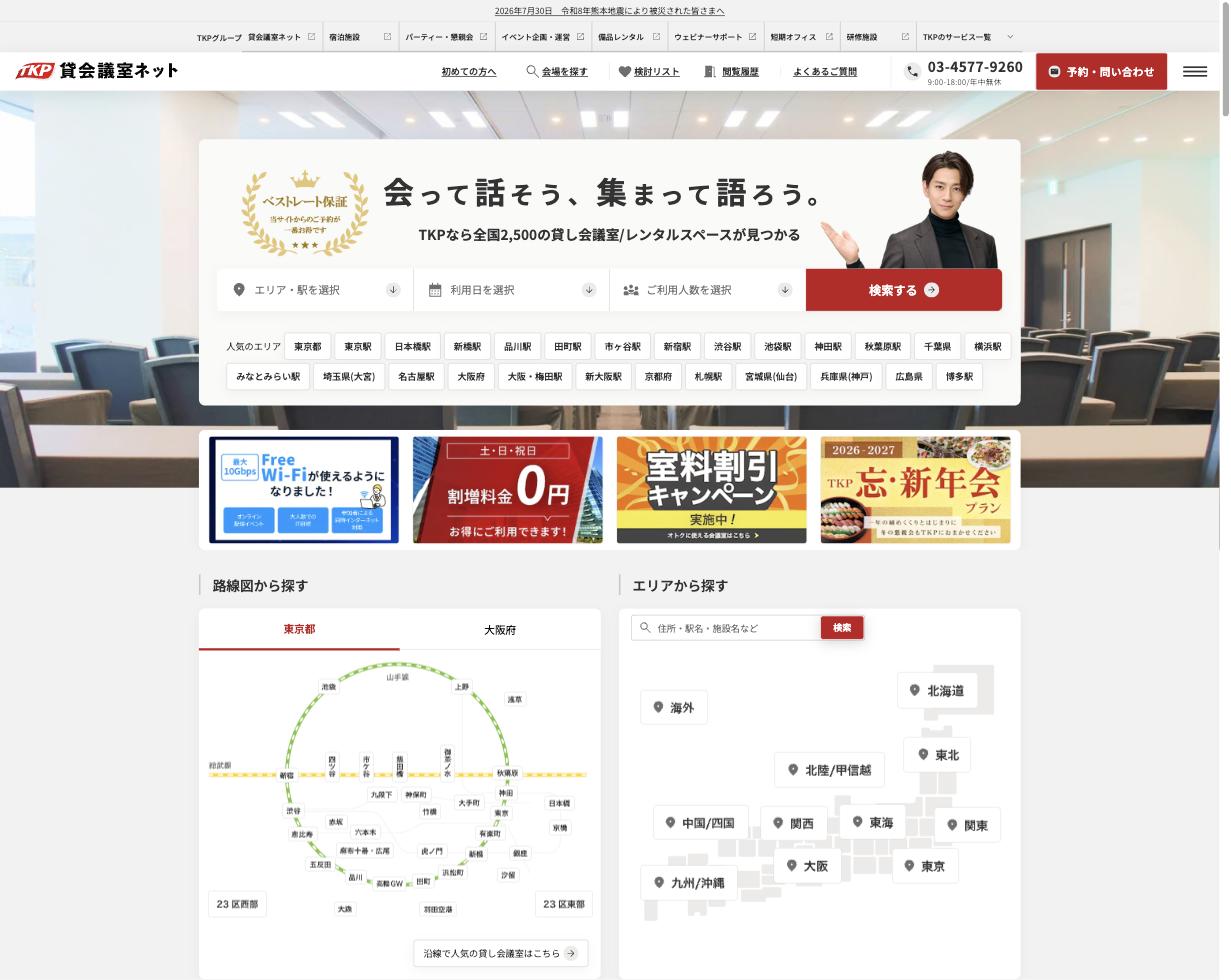Click the pin icon on 九州/沖縄 label
The height and width of the screenshot is (980, 1231).
(659, 883)
